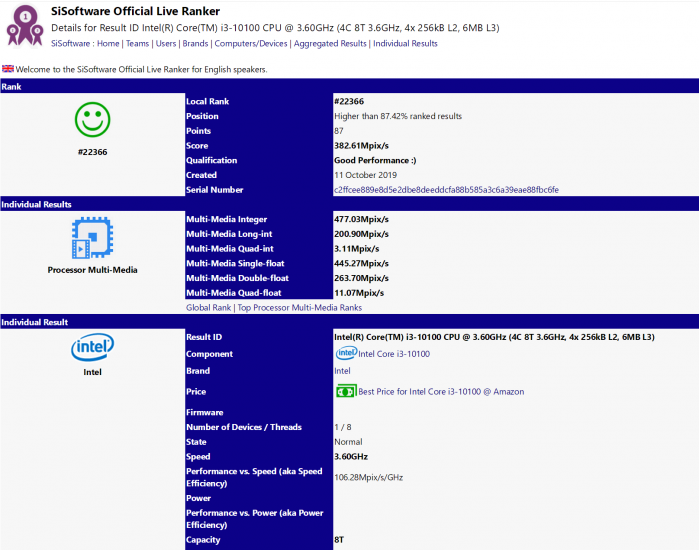View the Individual Results page

point(405,44)
